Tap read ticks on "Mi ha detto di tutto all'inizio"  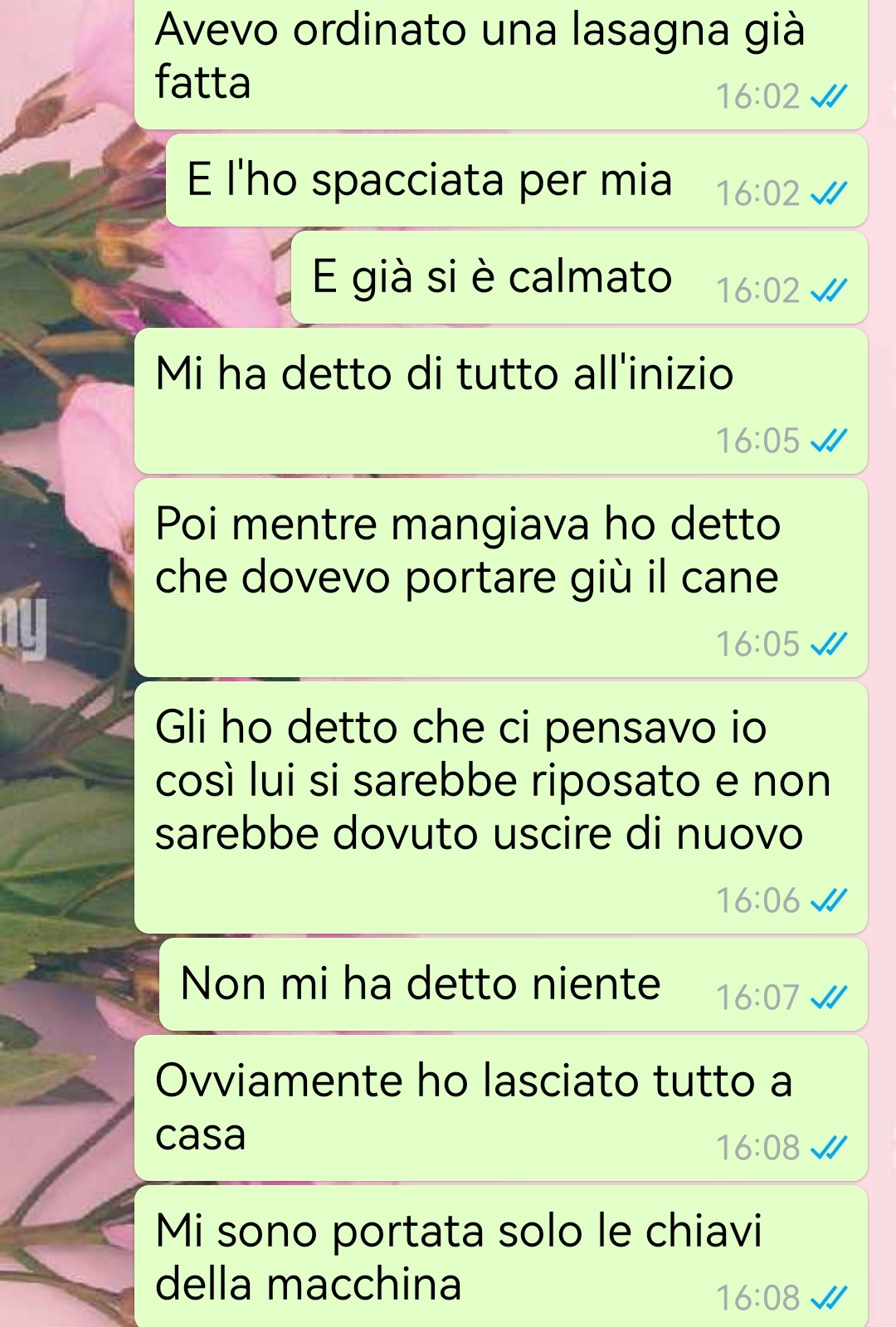[x=829, y=442]
